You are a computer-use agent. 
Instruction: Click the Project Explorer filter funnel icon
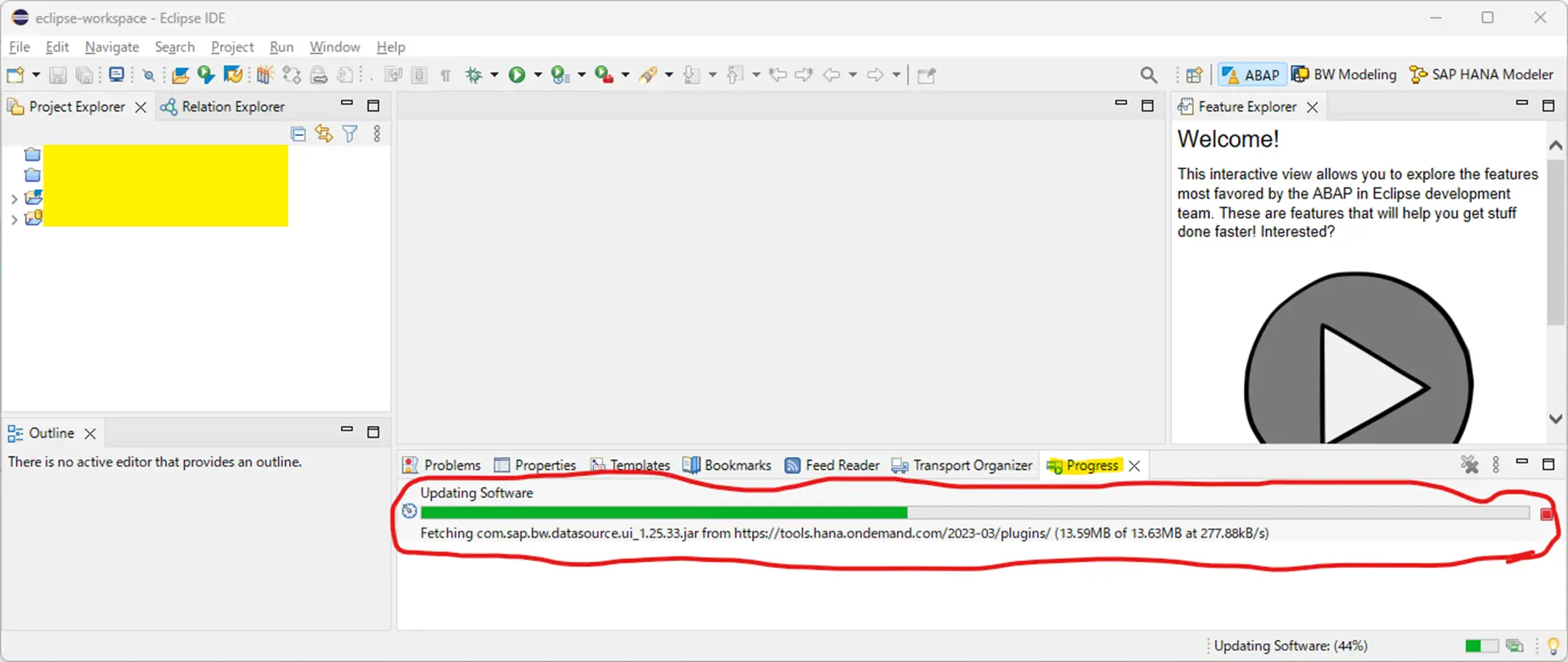(x=350, y=134)
